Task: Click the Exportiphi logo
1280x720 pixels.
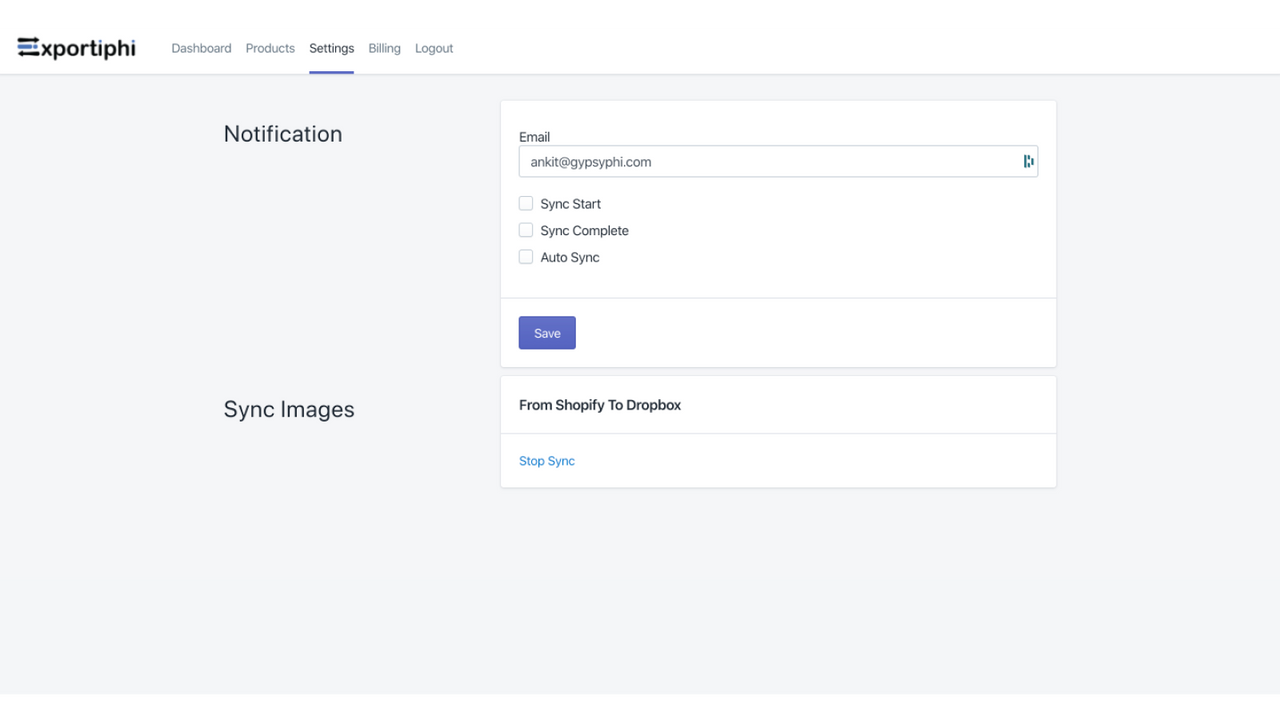Action: point(75,47)
